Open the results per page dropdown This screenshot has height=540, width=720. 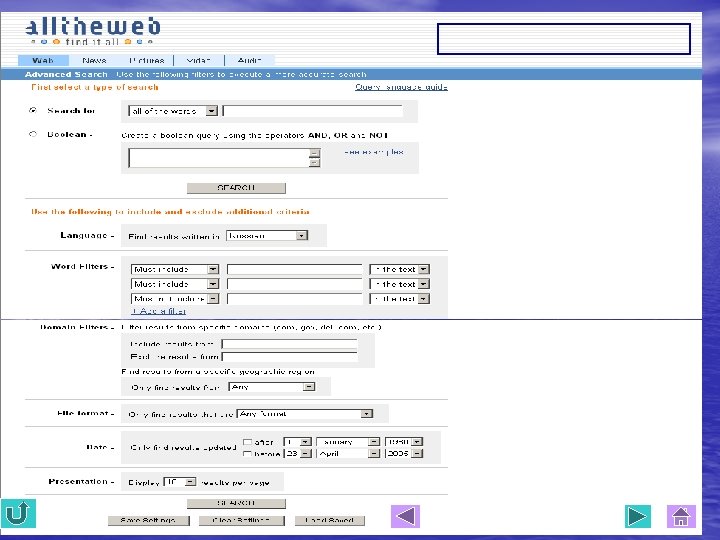click(x=180, y=482)
